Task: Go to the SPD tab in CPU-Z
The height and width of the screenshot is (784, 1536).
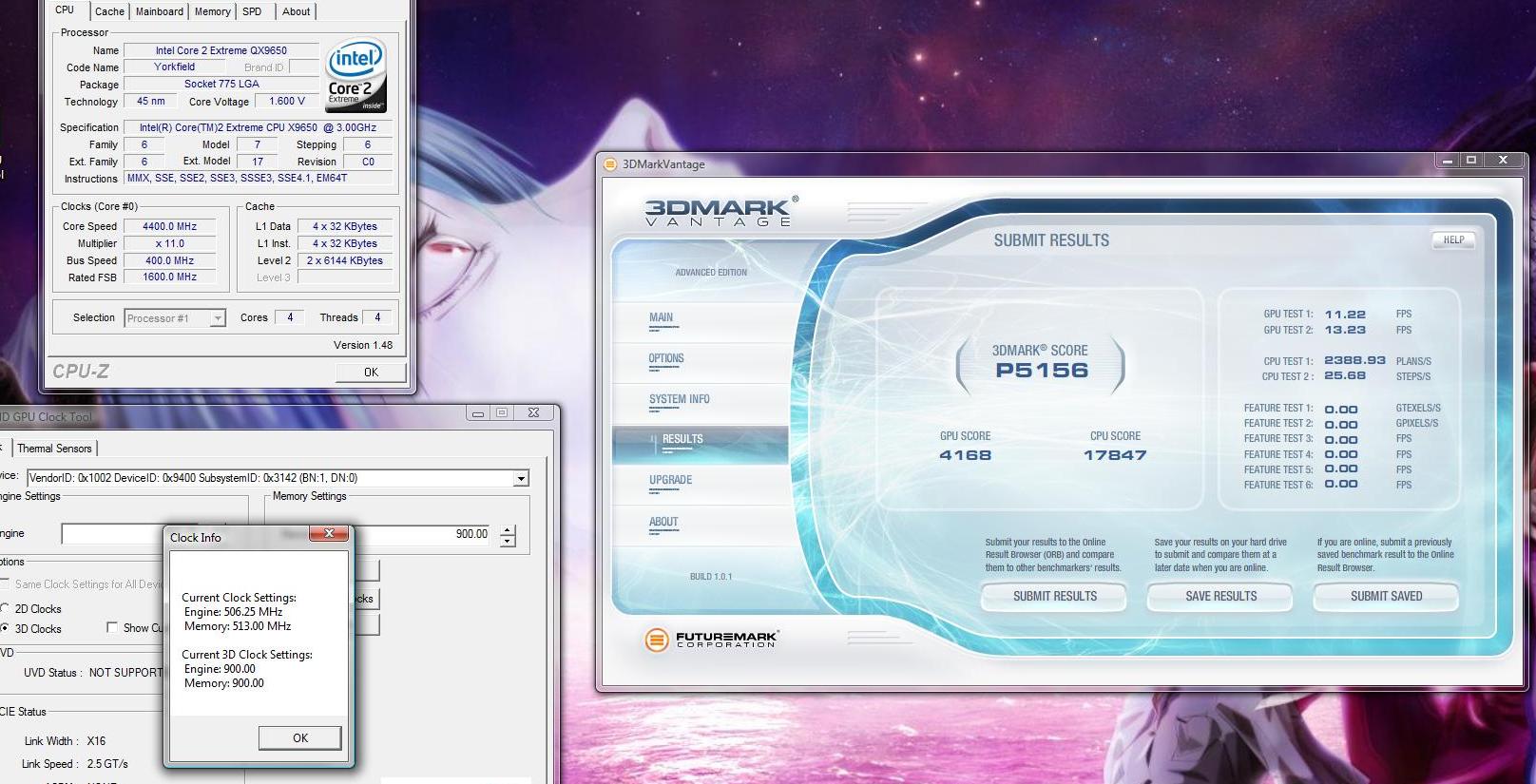Action: 252,11
